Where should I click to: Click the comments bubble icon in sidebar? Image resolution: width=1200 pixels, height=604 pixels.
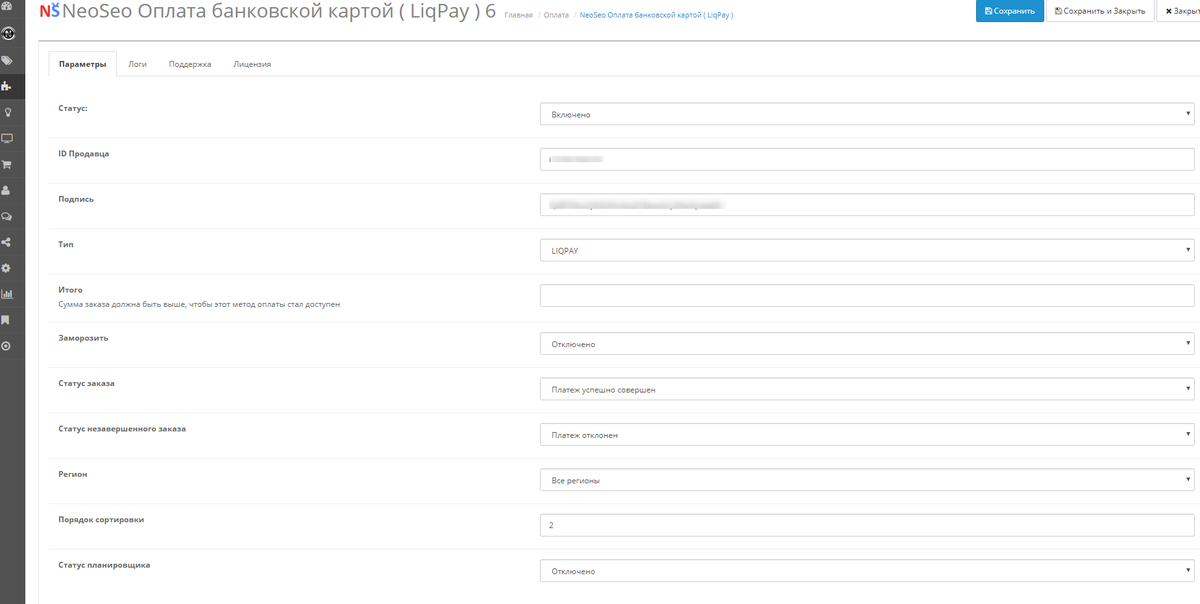[x=7, y=216]
